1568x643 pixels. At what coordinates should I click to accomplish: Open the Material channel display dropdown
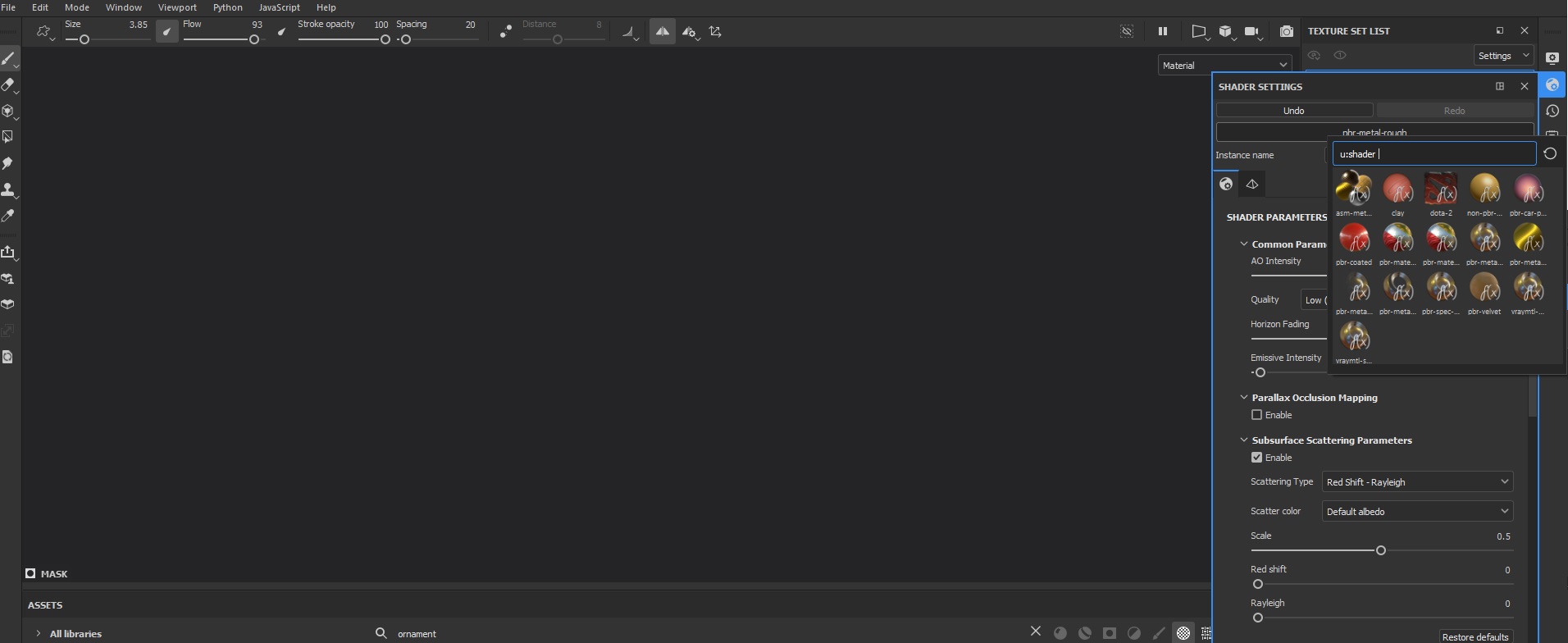coord(1225,65)
